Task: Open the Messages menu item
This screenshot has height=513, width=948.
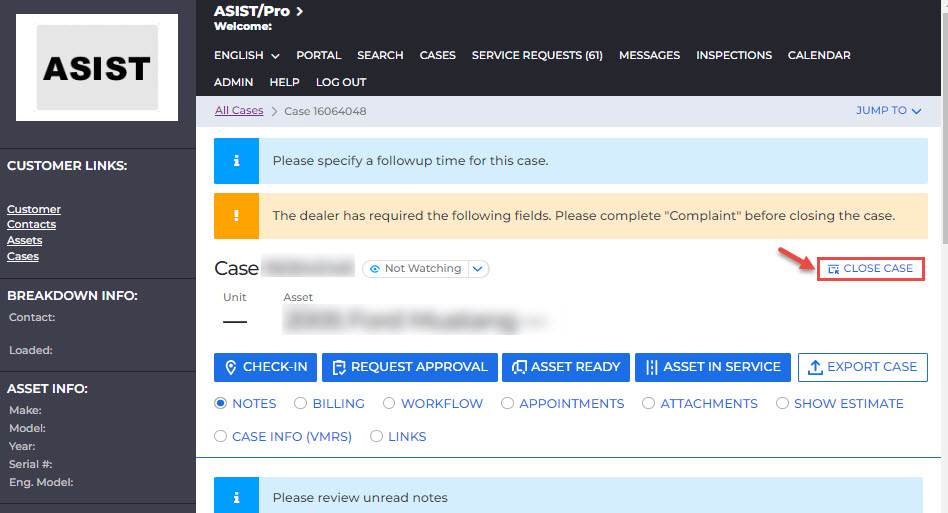Action: pyautogui.click(x=649, y=55)
